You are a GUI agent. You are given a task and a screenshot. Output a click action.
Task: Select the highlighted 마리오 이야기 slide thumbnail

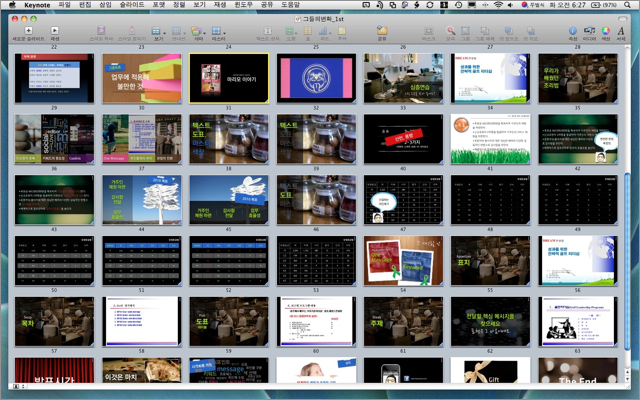tap(229, 78)
